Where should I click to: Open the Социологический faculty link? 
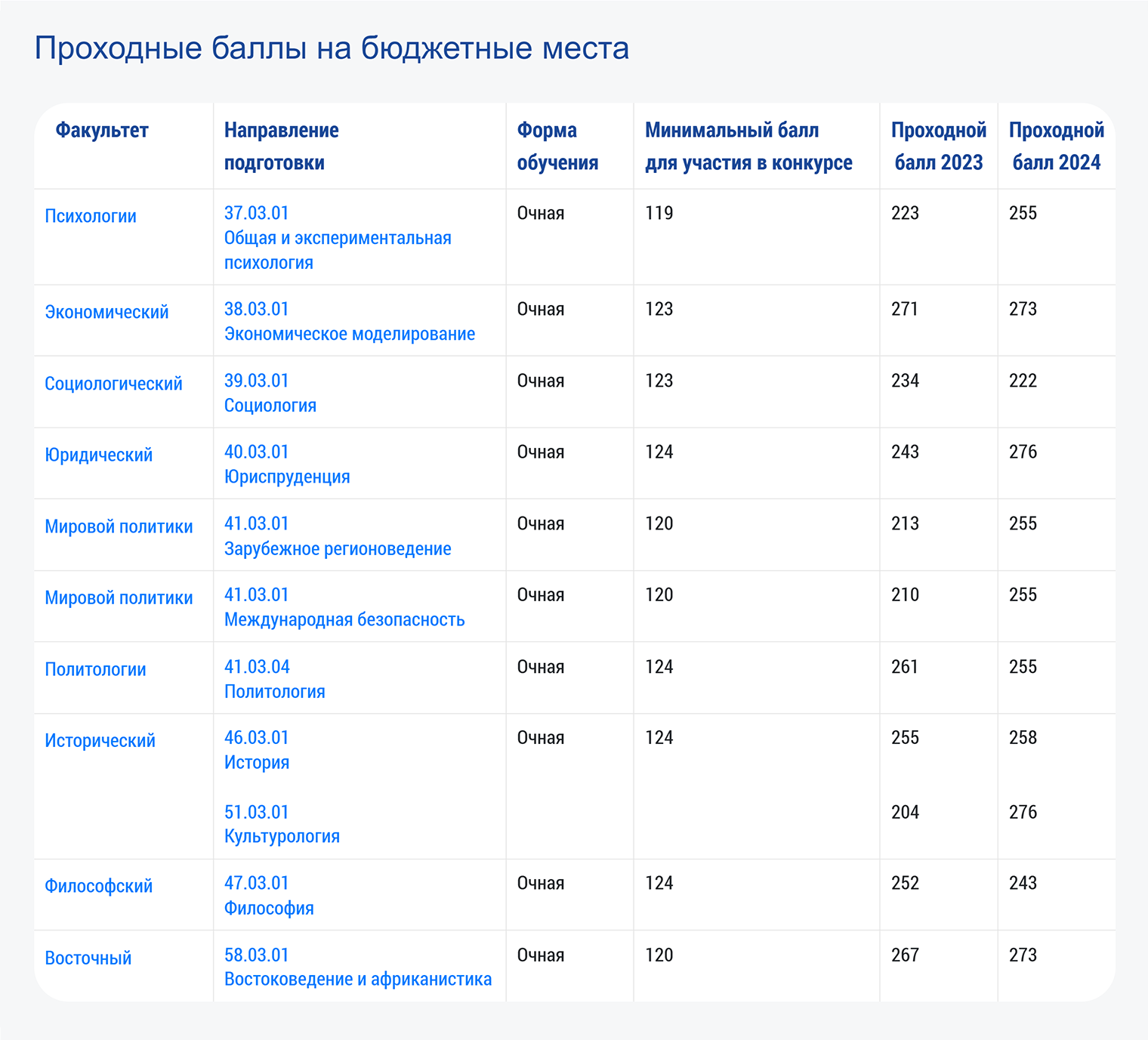coord(113,384)
